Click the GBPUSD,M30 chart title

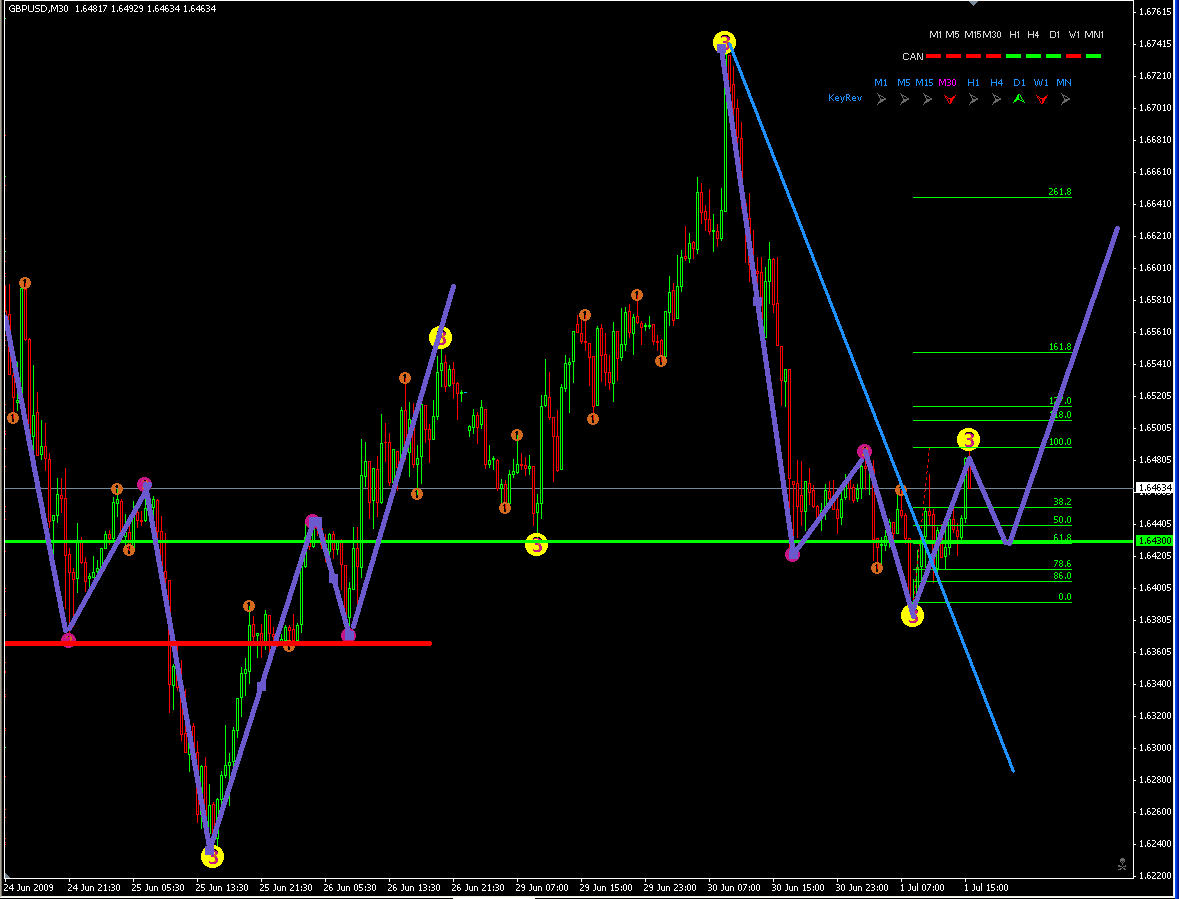pos(38,9)
